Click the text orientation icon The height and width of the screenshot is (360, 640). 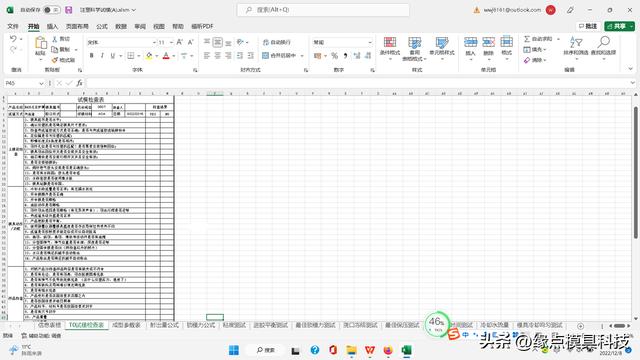point(240,42)
